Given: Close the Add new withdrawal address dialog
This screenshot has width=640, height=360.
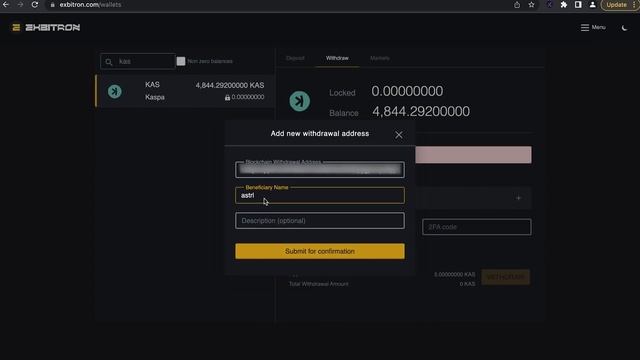Looking at the screenshot, I should click(399, 135).
